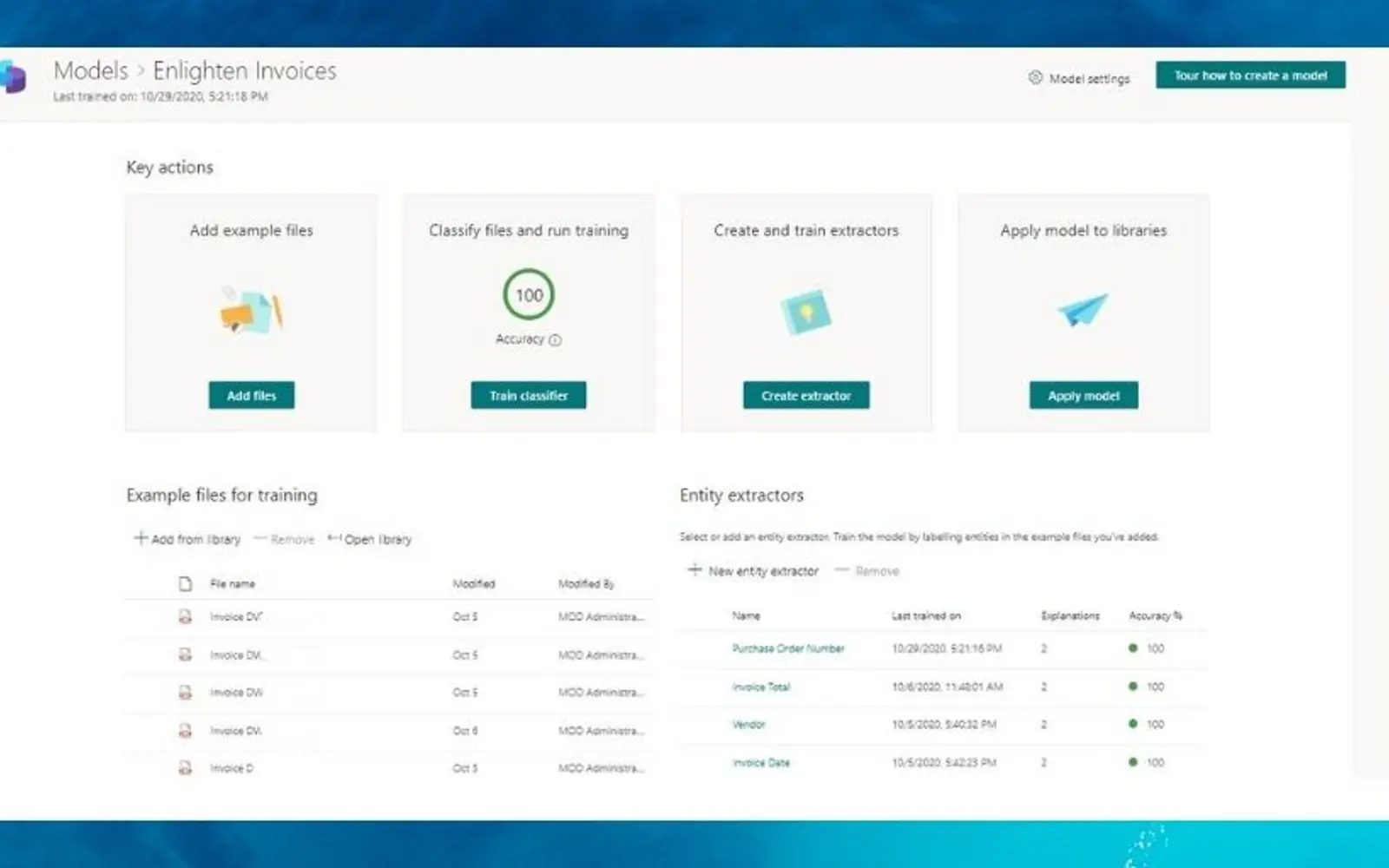The image size is (1389, 868).
Task: Click the add example files illustration
Action: 251,311
